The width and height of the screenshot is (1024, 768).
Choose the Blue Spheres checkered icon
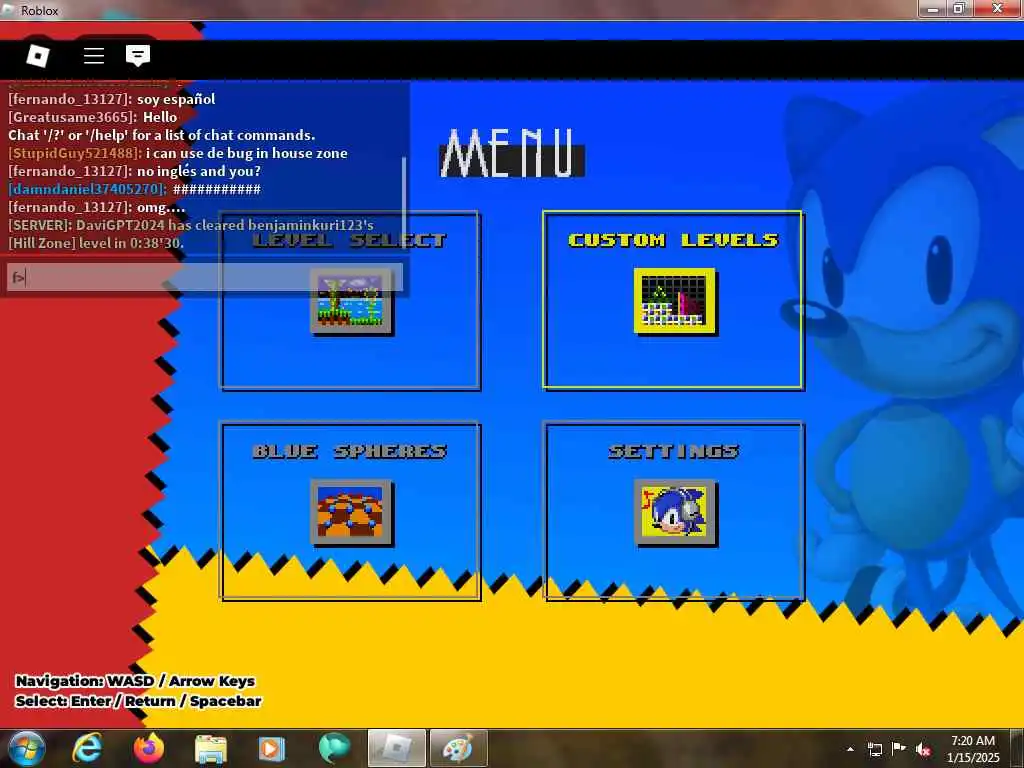click(x=352, y=513)
